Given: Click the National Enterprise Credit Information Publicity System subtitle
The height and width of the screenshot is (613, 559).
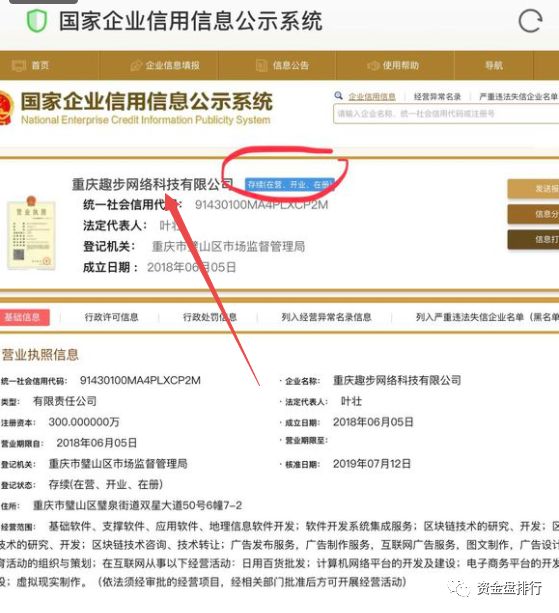Looking at the screenshot, I should (x=145, y=120).
